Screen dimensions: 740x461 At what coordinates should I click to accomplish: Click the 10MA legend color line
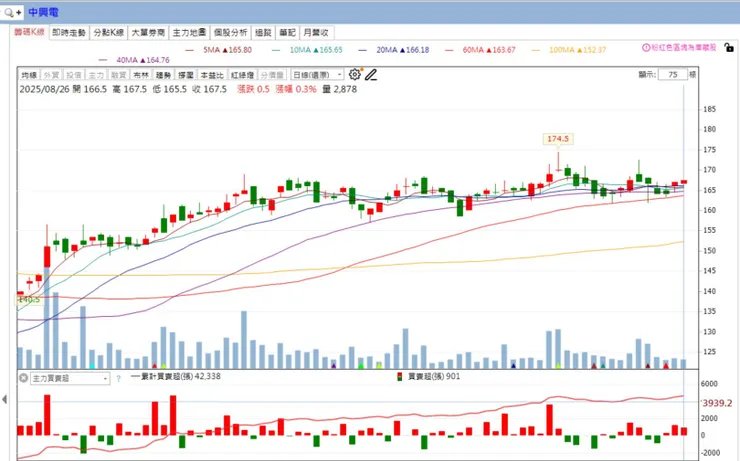tap(276, 50)
